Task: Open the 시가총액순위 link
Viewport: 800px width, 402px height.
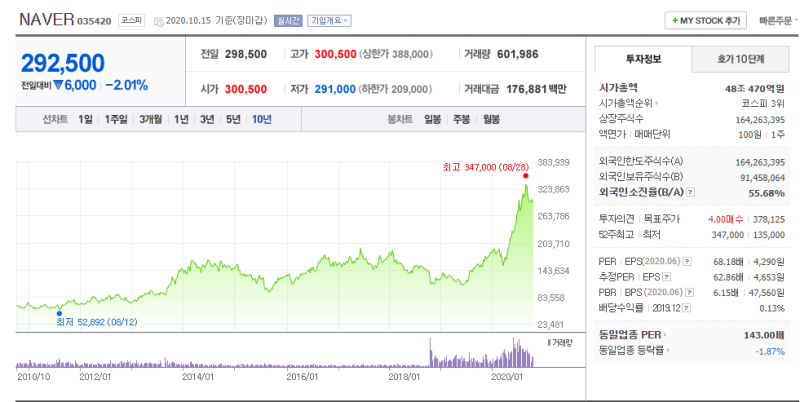Action: [x=626, y=104]
